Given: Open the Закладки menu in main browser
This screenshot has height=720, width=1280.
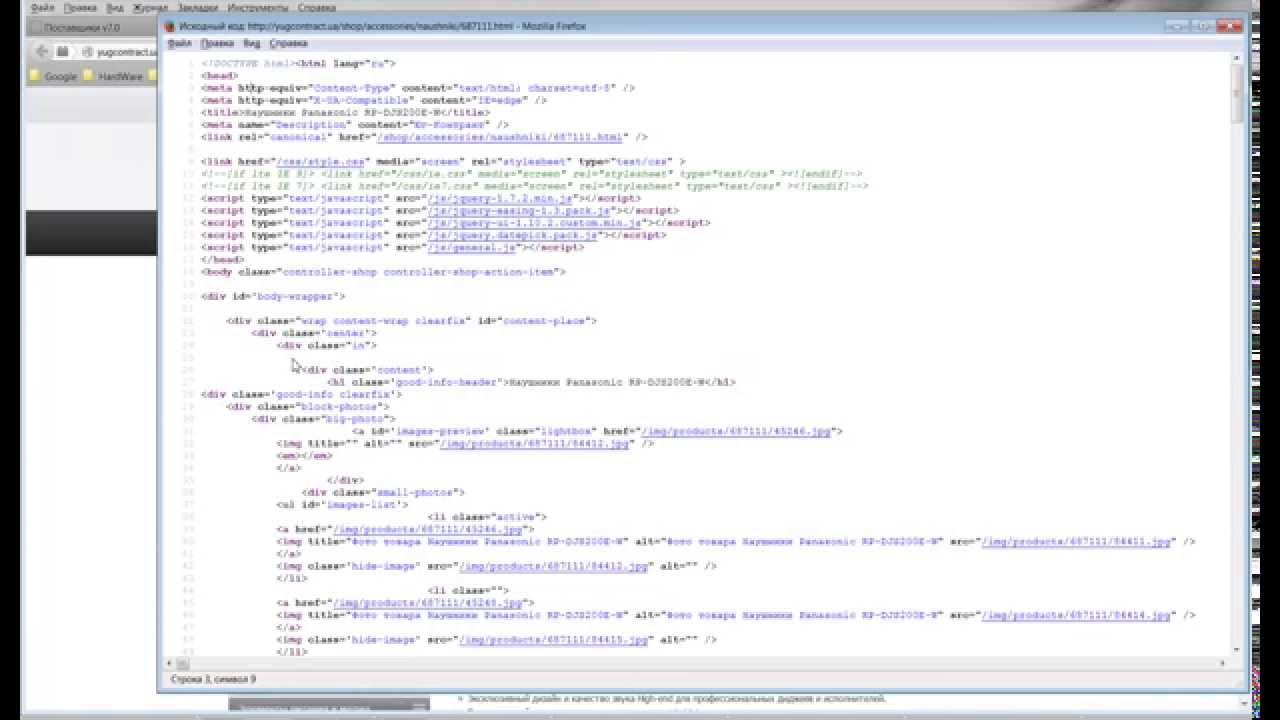Looking at the screenshot, I should tap(198, 7).
